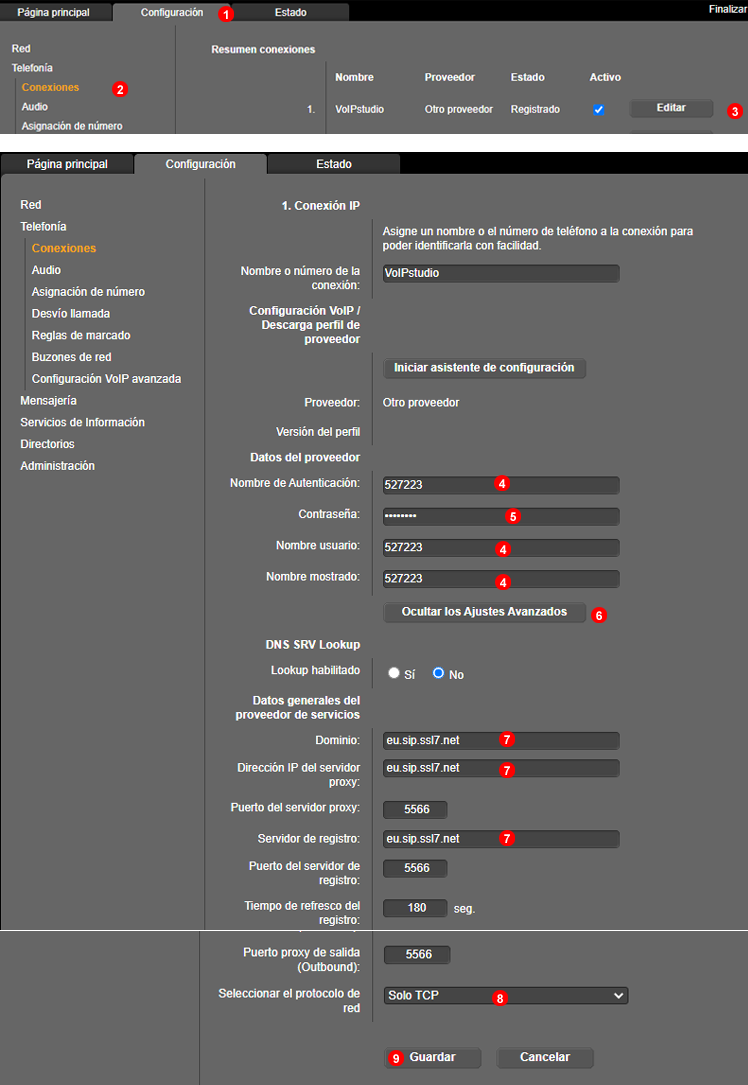
Task: Click Iniciar asistente de configuración button
Action: [484, 367]
